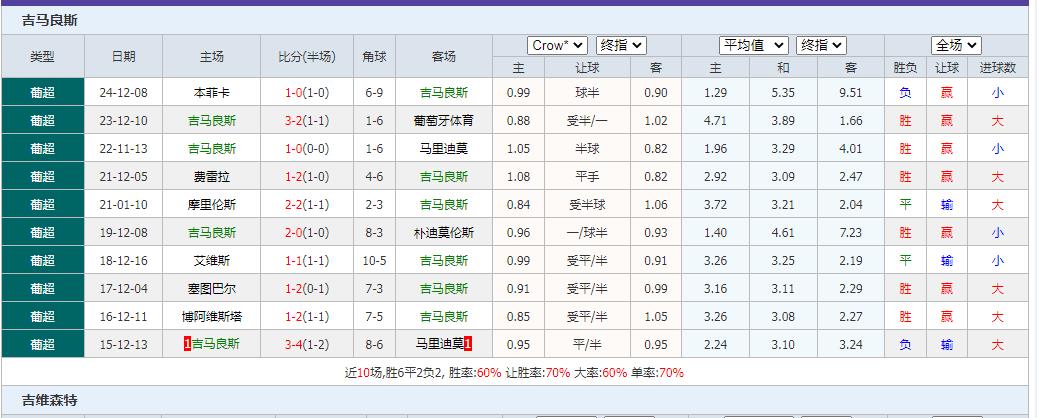Open the 全场 period dropdown
Viewport: 1037px width, 418px height.
956,45
